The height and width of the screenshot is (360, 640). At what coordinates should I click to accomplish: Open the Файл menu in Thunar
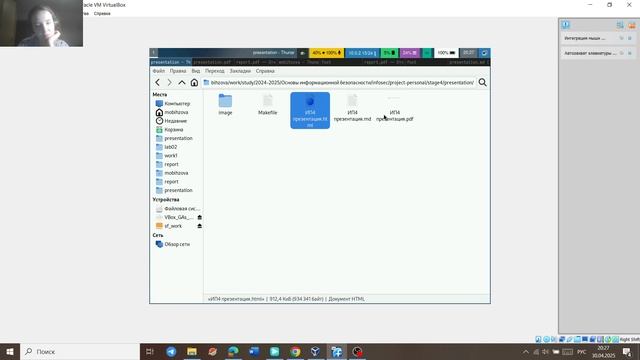click(x=159, y=71)
